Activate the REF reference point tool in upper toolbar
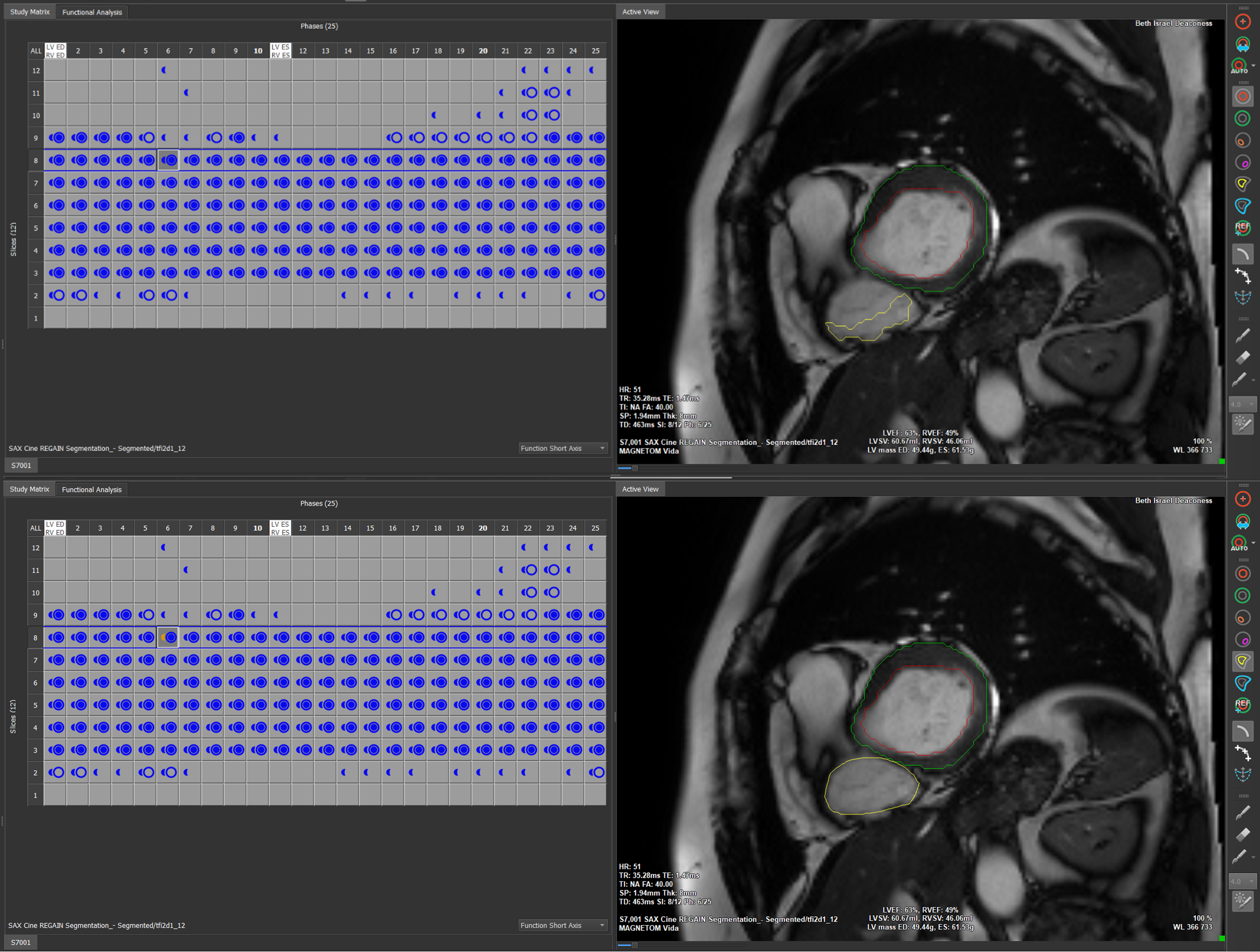1260x952 pixels. 1242,228
